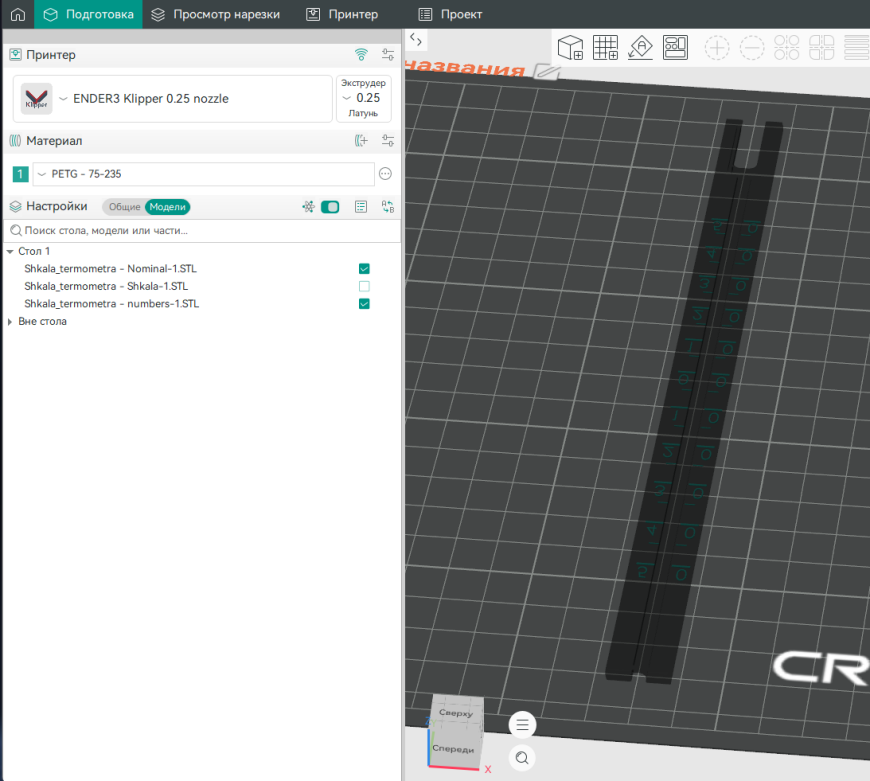Switch settings to Модели
The width and height of the screenshot is (870, 781).
point(168,207)
